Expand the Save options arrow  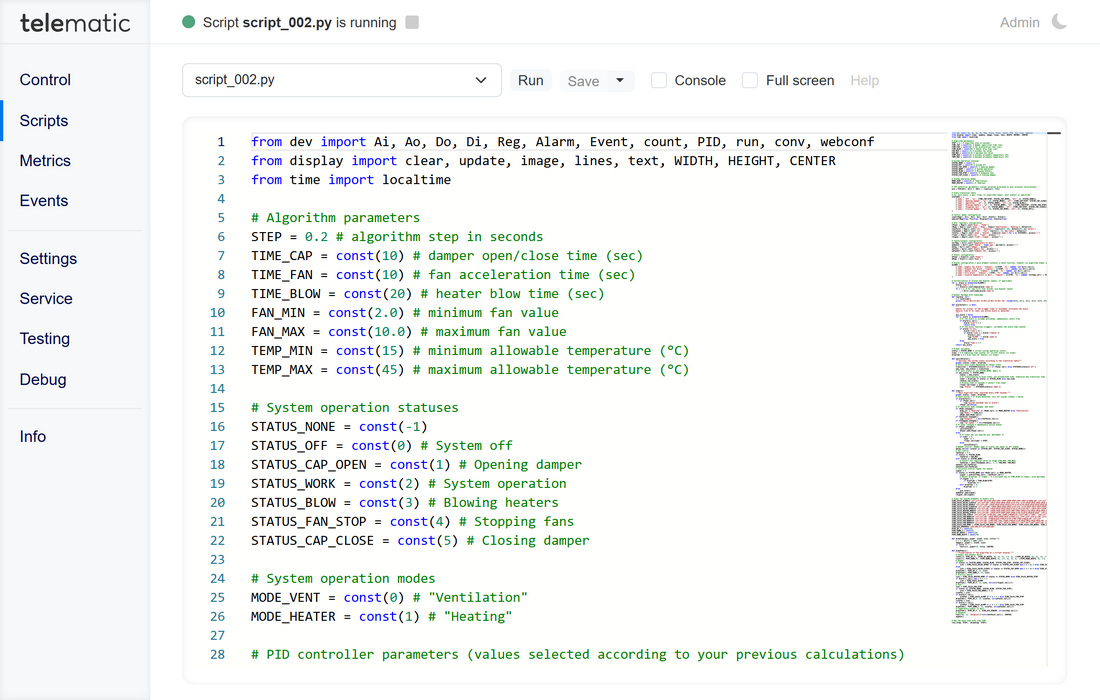(x=620, y=80)
